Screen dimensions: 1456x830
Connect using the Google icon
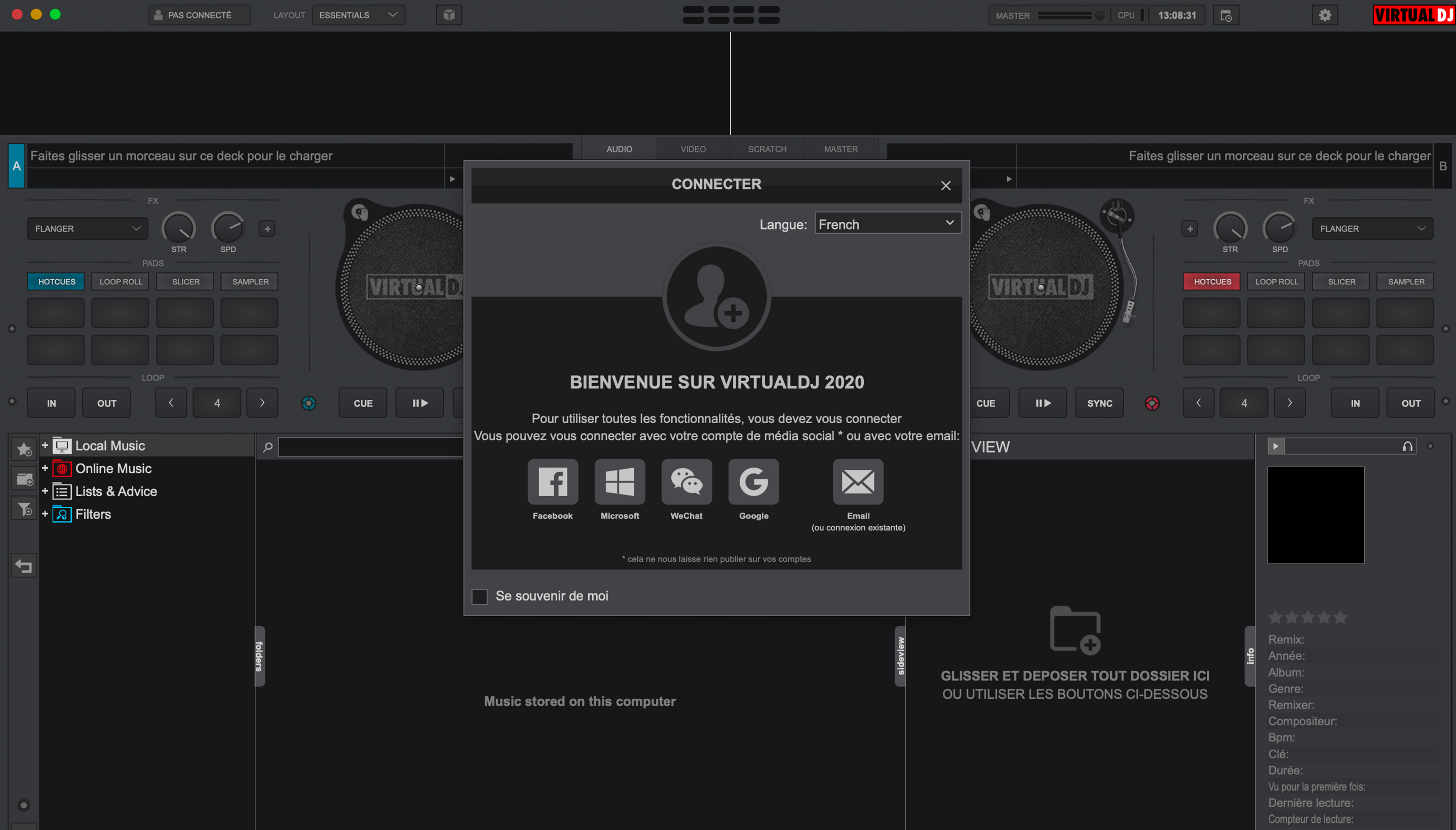click(753, 482)
